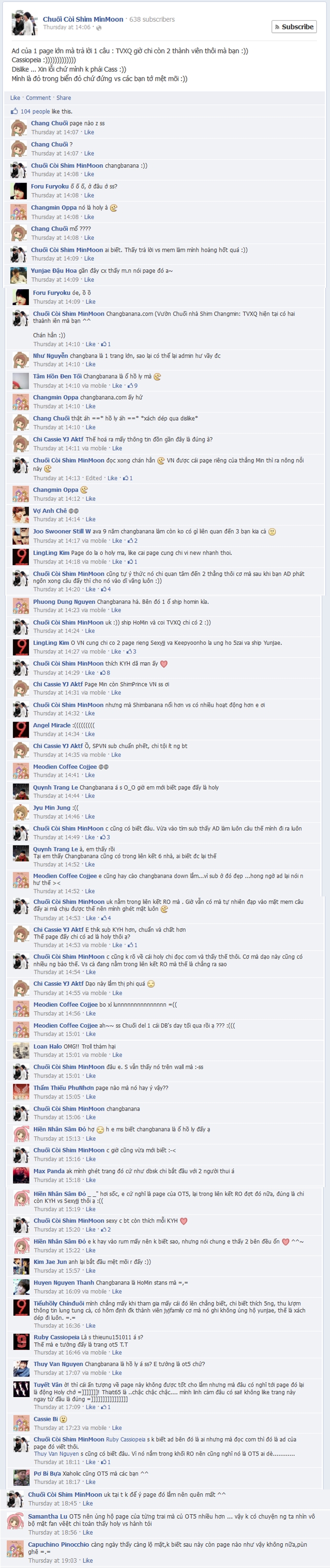Click Comment under the main post
Image resolution: width=330 pixels, height=1568 pixels.
38,97
